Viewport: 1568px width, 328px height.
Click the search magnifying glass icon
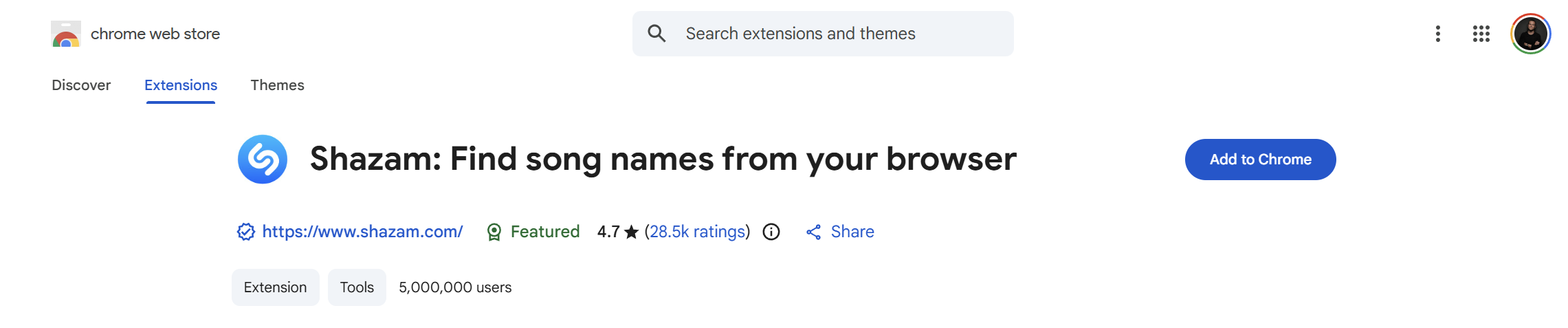[656, 34]
